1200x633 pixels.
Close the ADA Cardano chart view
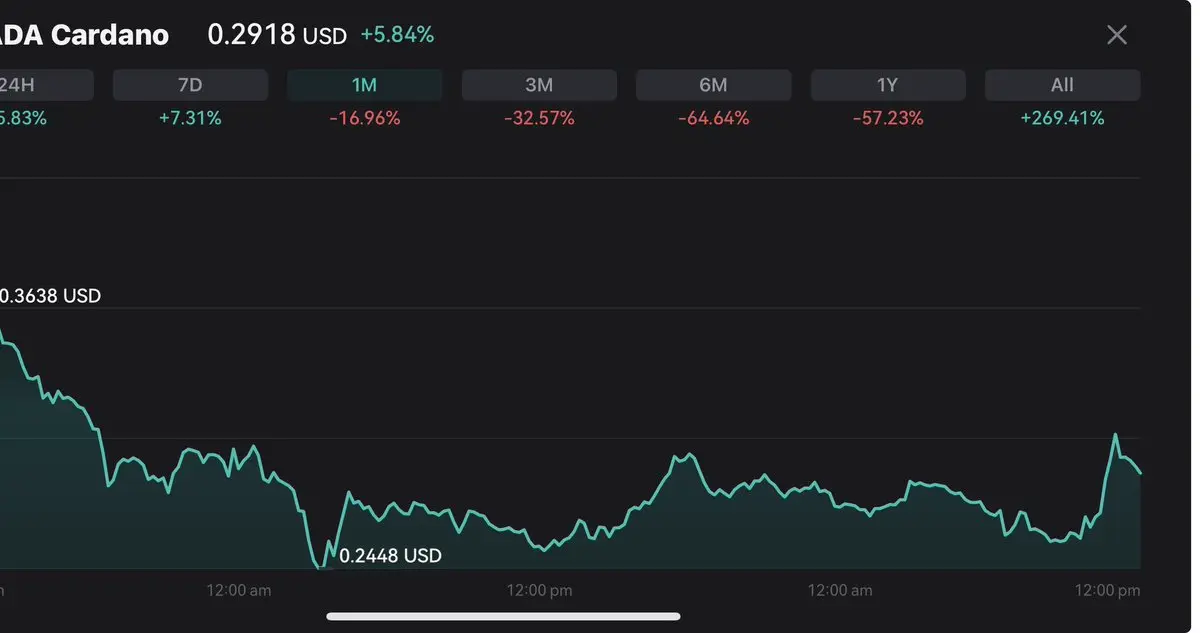(1117, 35)
